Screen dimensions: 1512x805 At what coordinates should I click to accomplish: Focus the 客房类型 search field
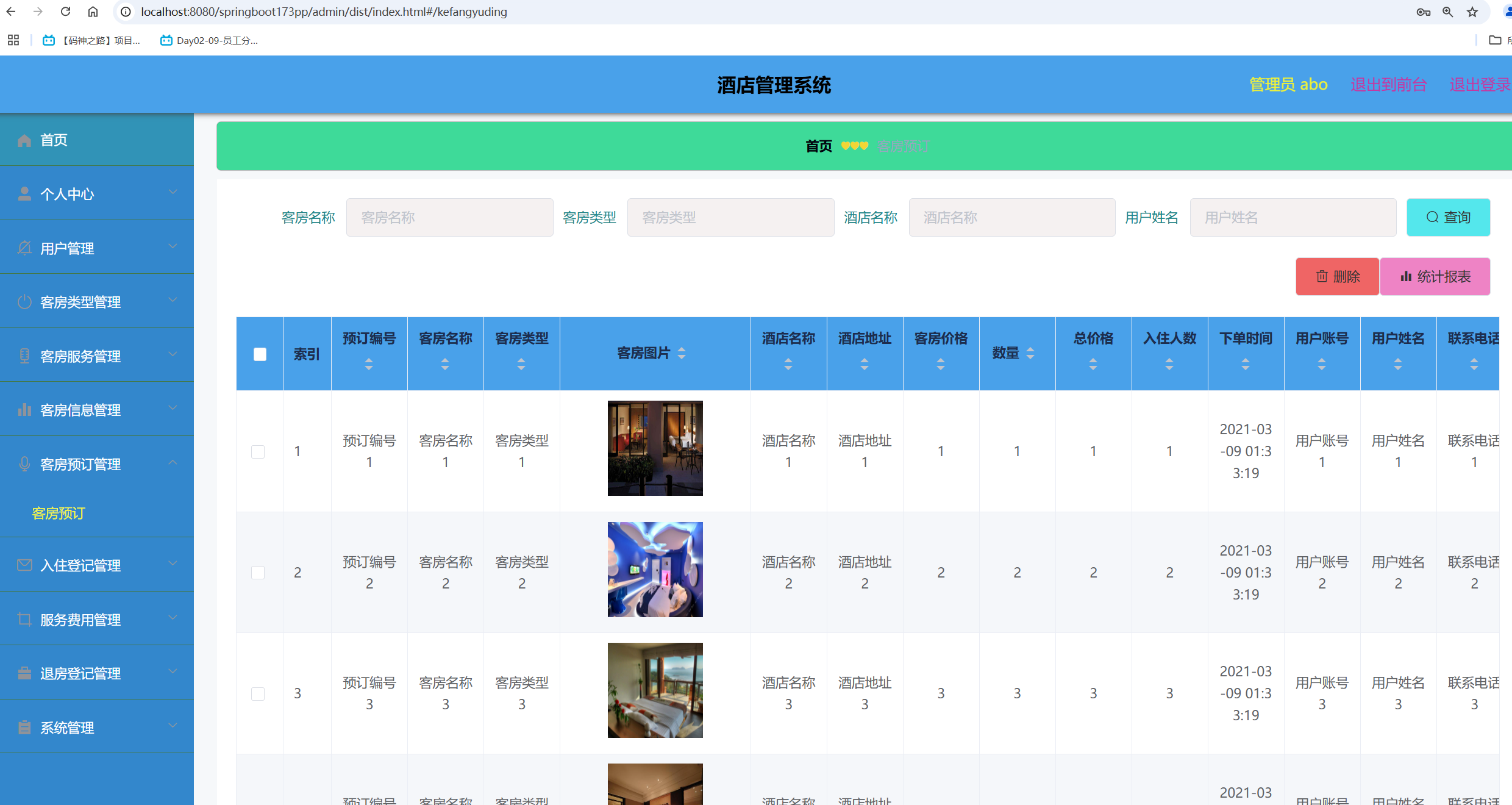point(731,217)
